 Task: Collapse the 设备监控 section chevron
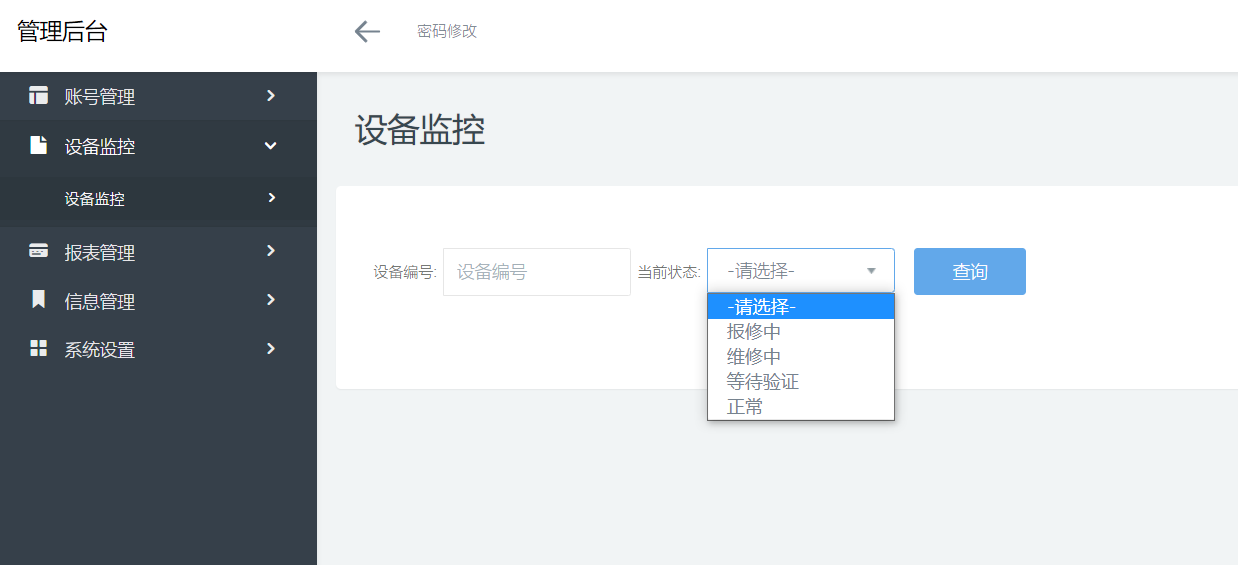coord(270,146)
